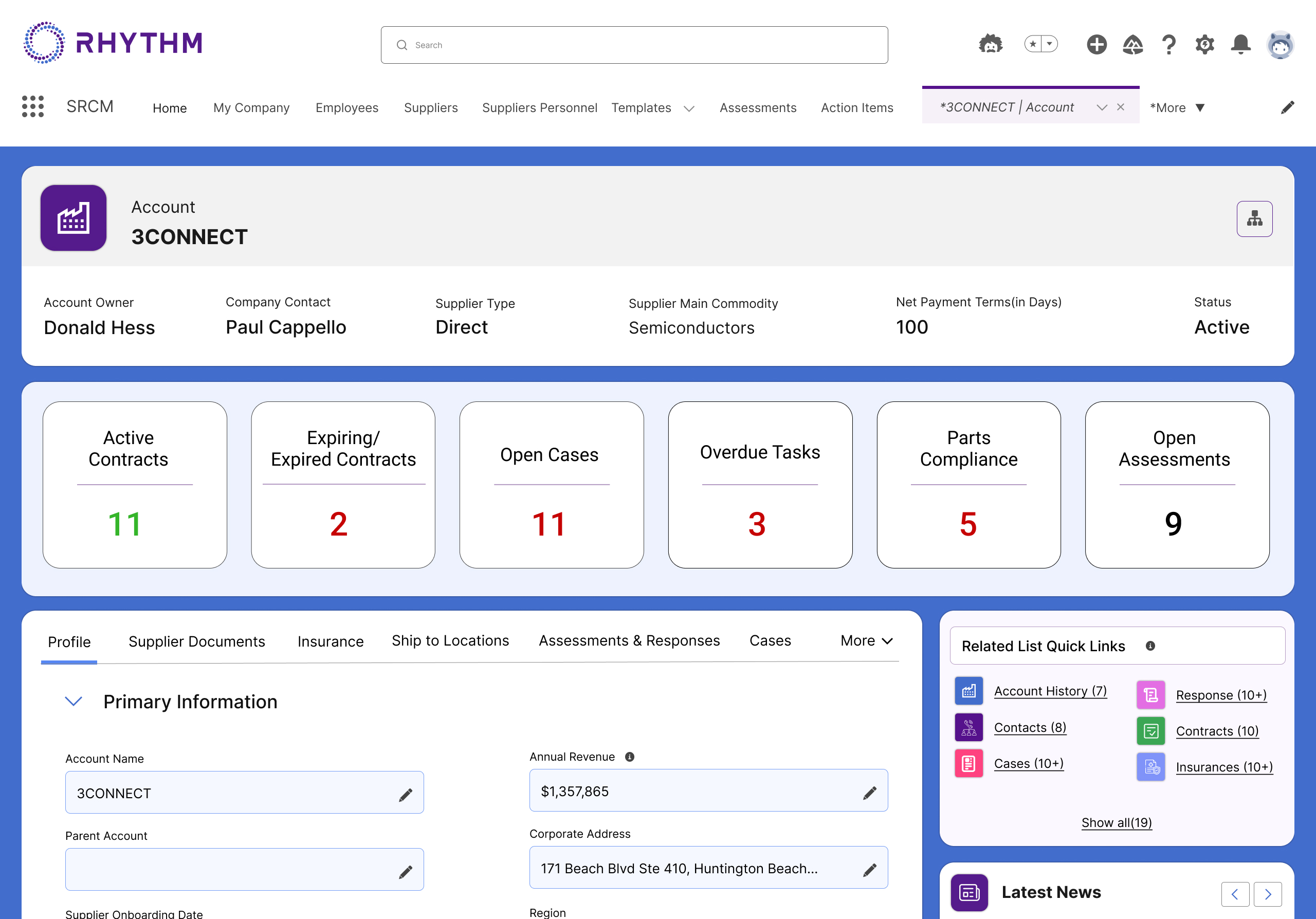Create a new record with the plus icon

point(1096,44)
